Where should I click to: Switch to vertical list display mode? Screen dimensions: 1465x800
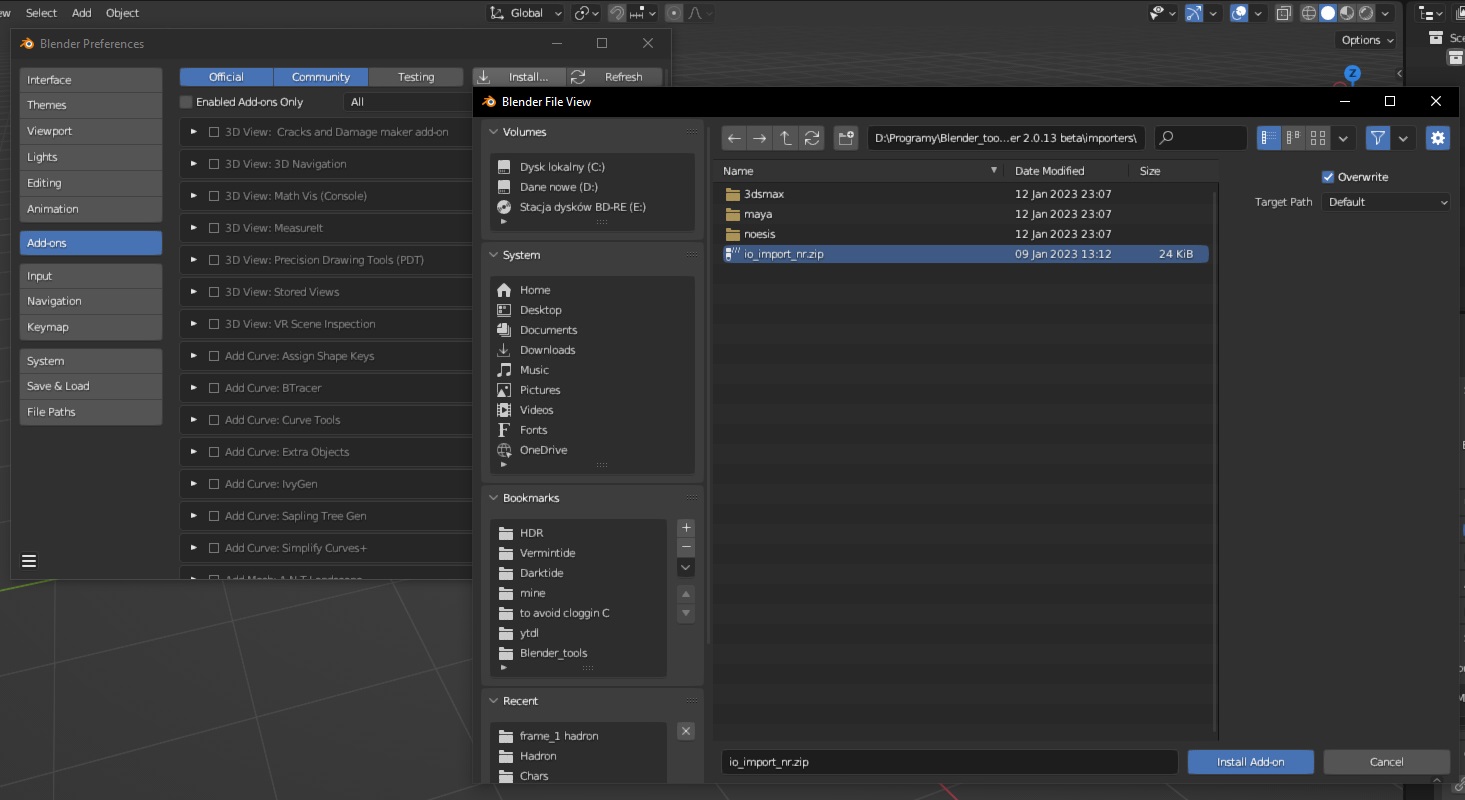[1268, 138]
